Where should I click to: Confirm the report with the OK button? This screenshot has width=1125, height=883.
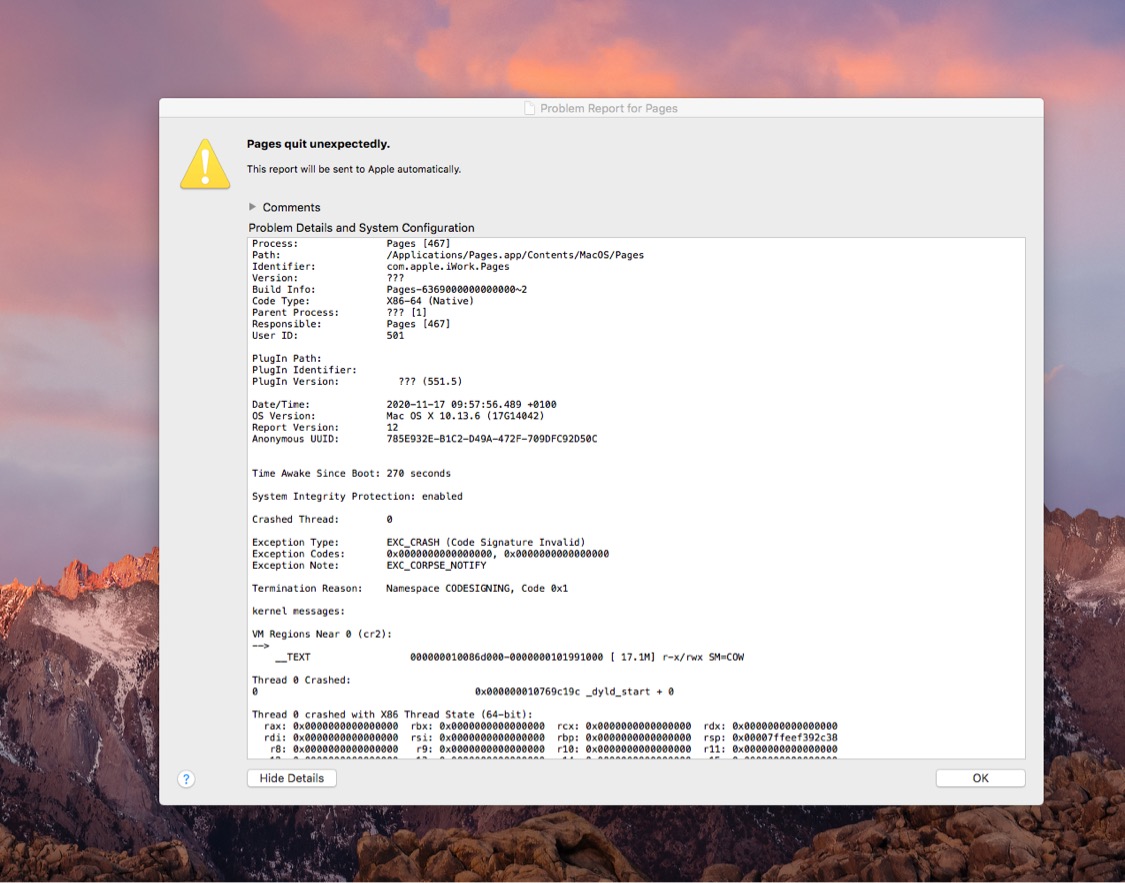(x=980, y=778)
